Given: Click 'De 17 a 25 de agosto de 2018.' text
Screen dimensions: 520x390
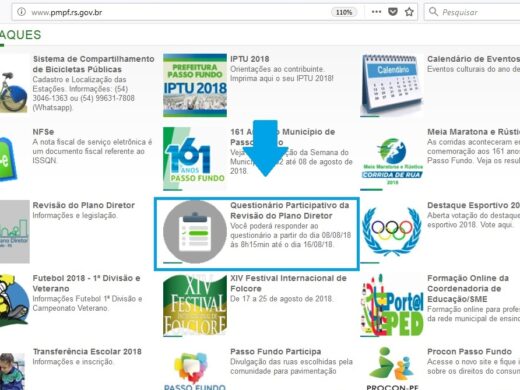Looking at the screenshot, I should coord(281,299).
